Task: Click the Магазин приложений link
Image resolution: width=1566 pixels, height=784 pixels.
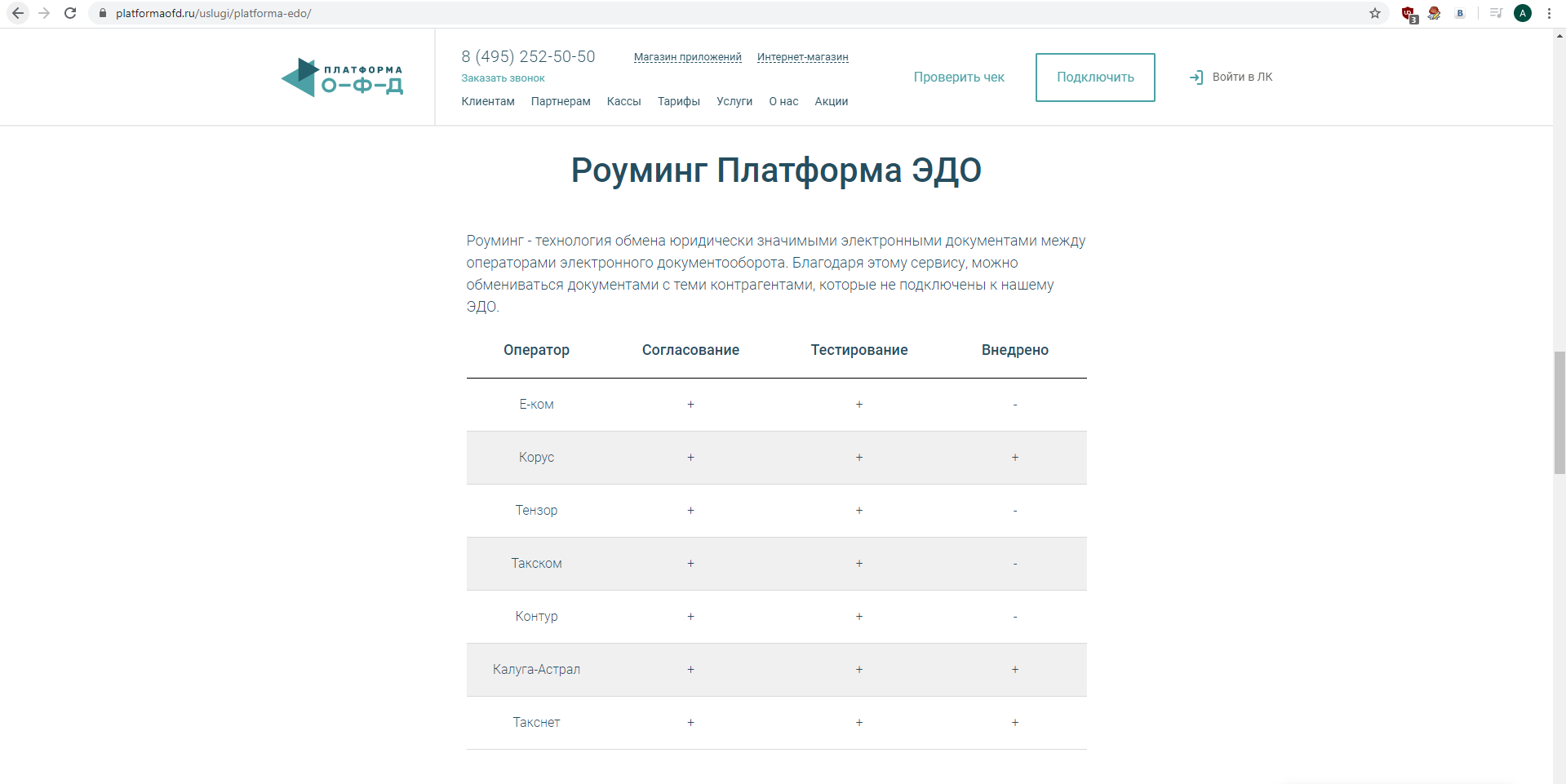Action: 688,57
